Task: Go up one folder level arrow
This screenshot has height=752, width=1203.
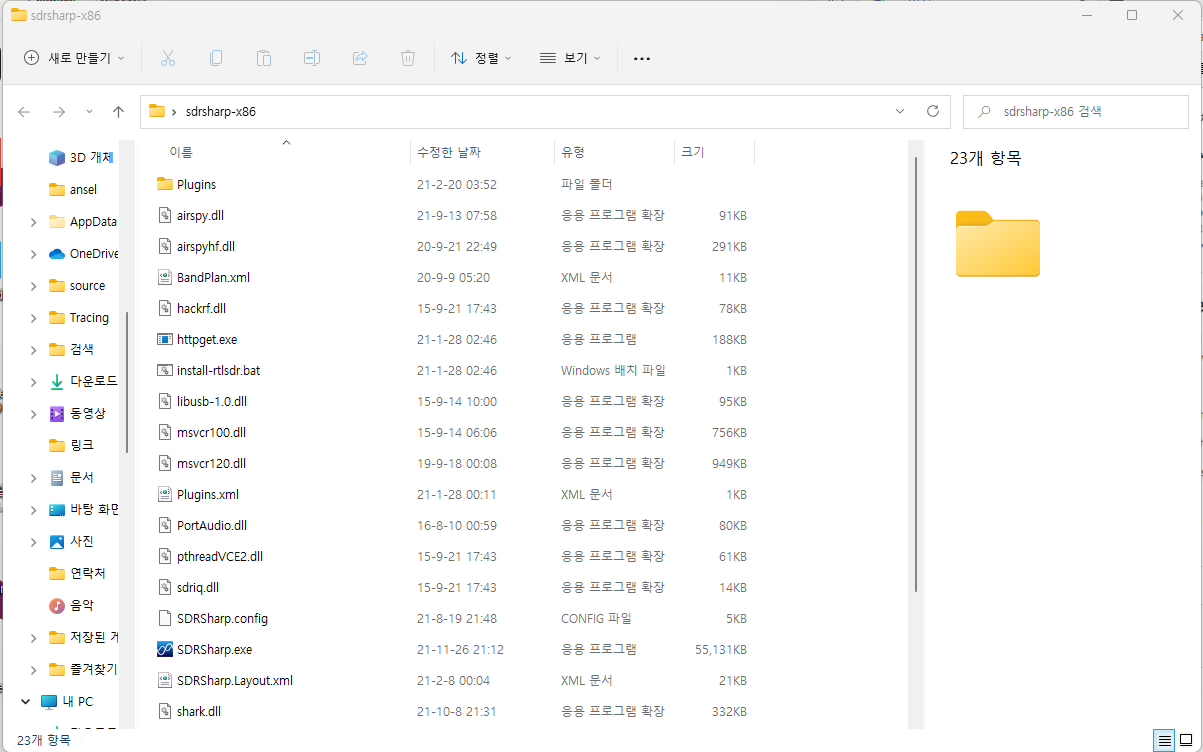Action: click(119, 112)
